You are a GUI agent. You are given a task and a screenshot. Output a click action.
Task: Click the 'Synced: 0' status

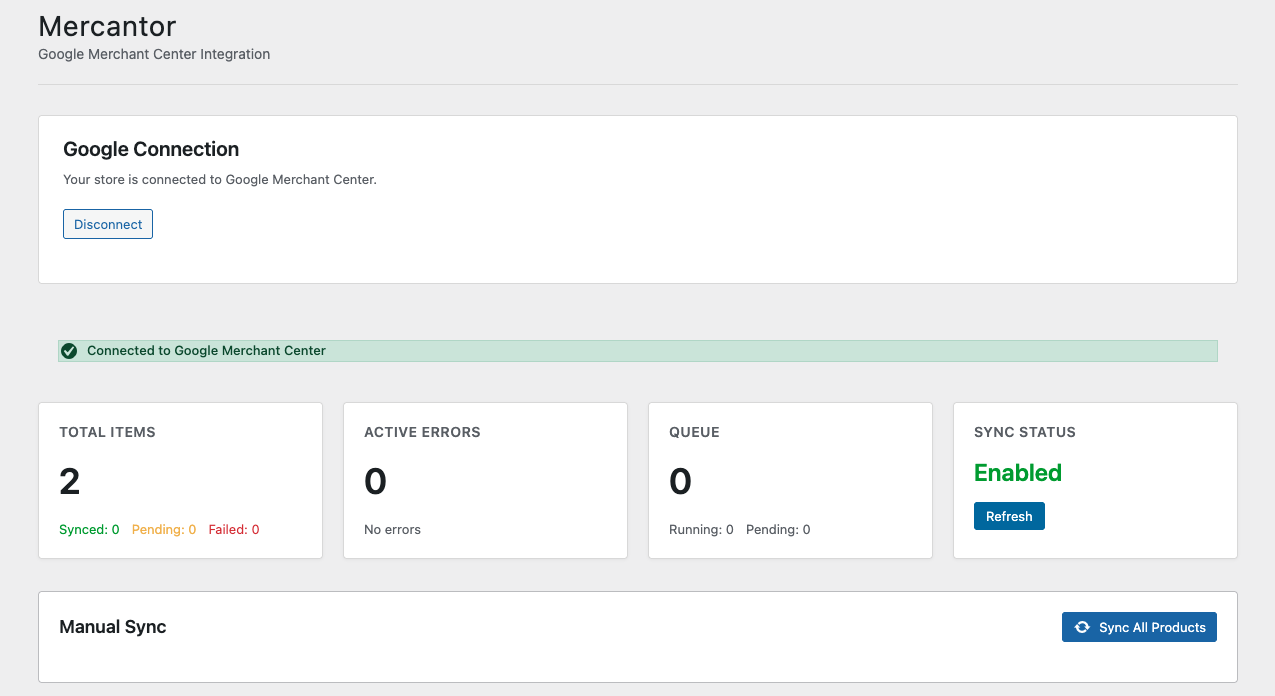89,530
